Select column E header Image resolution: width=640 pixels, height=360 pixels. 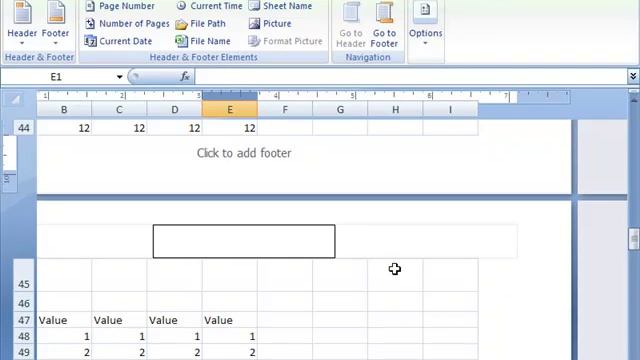pyautogui.click(x=230, y=109)
